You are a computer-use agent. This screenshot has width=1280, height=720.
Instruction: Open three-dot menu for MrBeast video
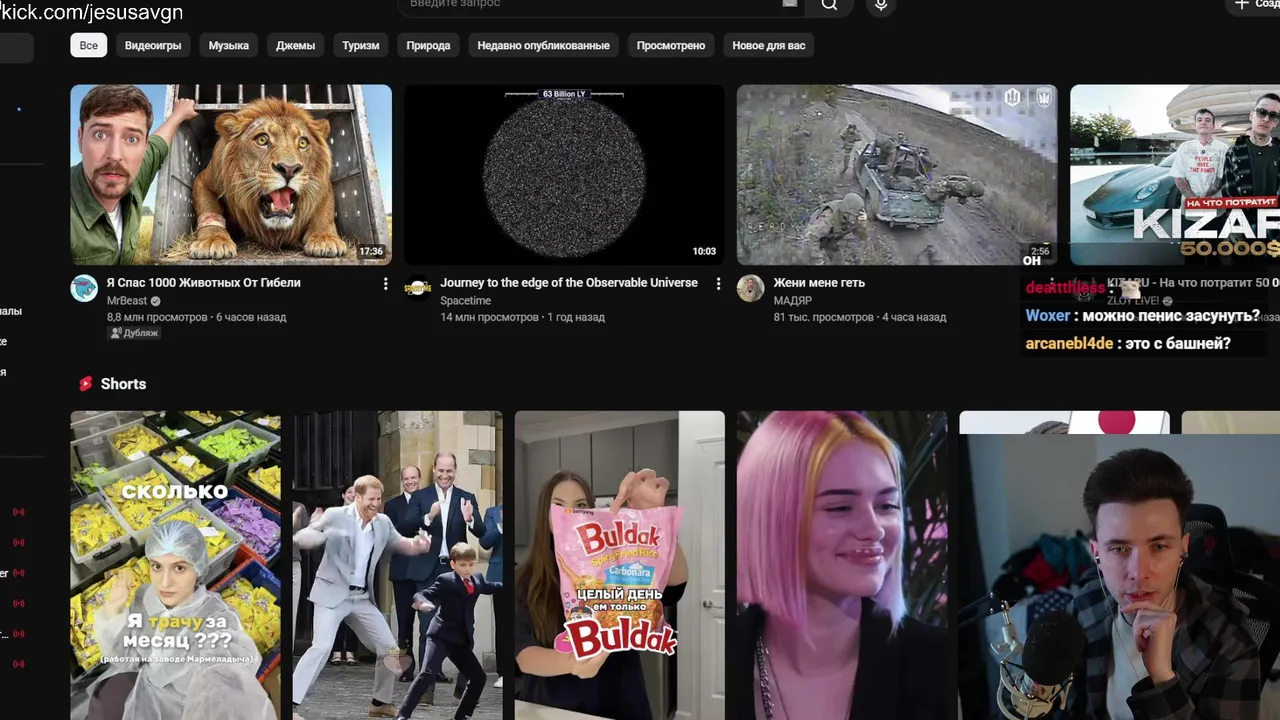[385, 284]
